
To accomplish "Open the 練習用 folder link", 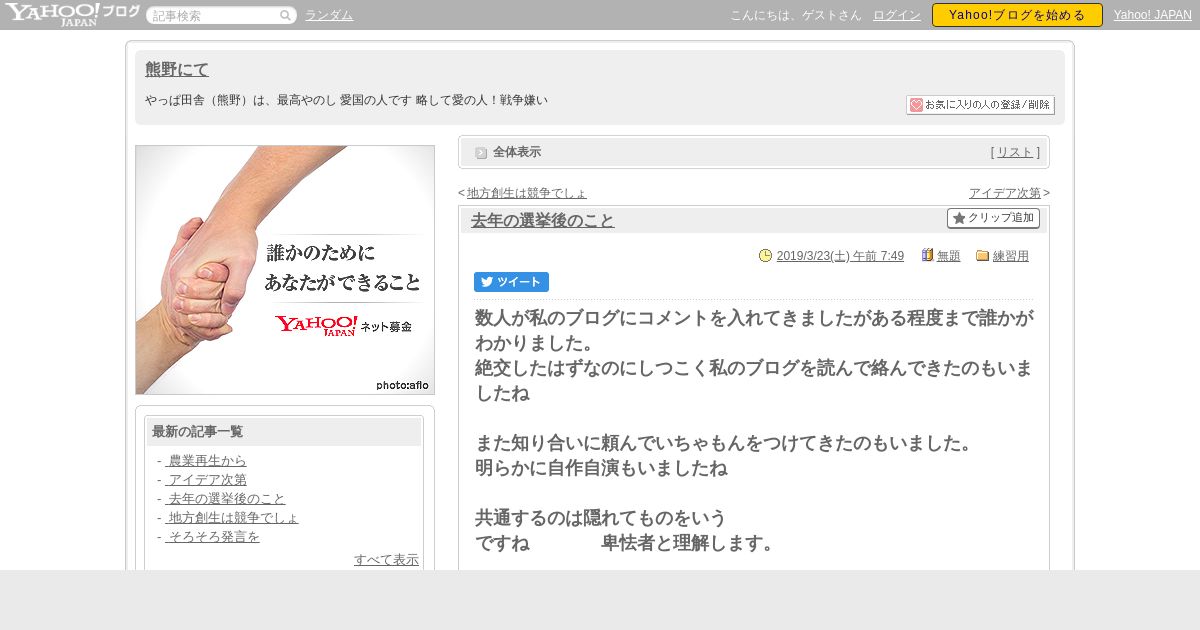I will pyautogui.click(x=1011, y=256).
